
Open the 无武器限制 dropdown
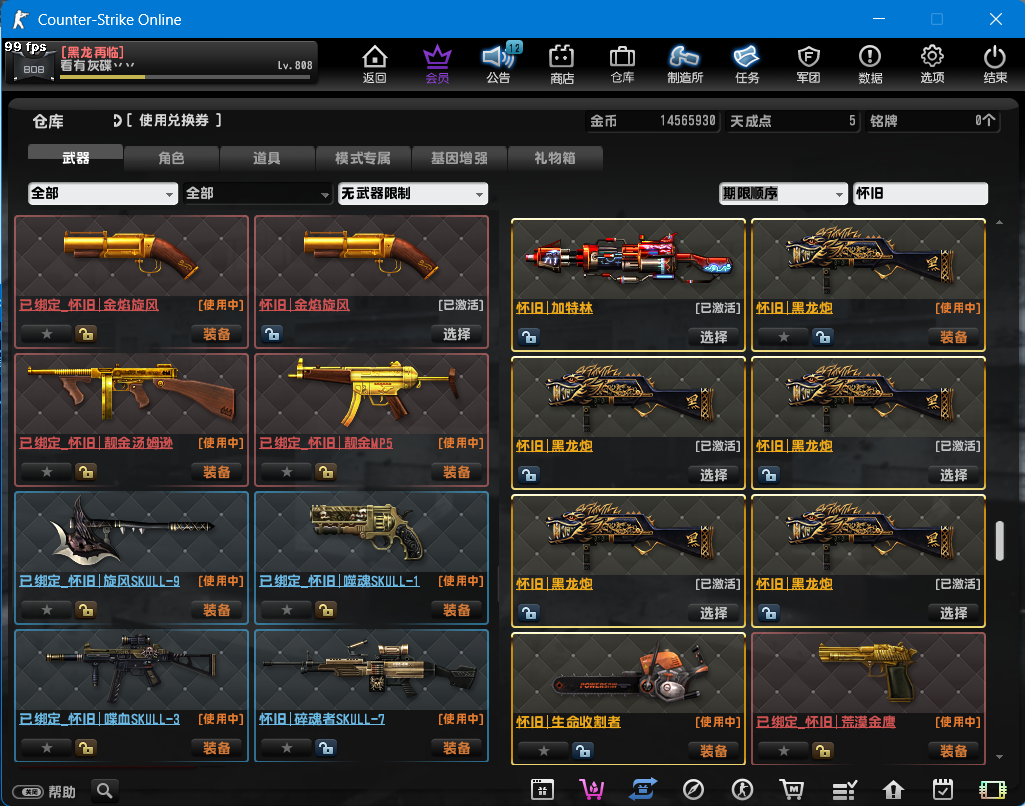coord(412,193)
